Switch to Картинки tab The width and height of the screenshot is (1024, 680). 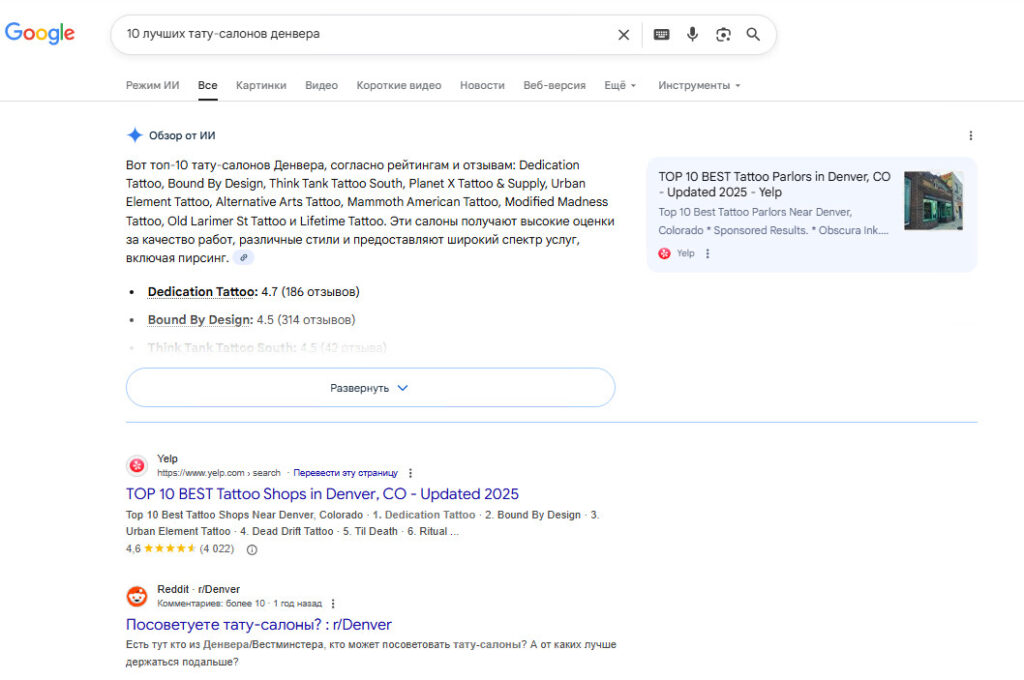point(261,86)
